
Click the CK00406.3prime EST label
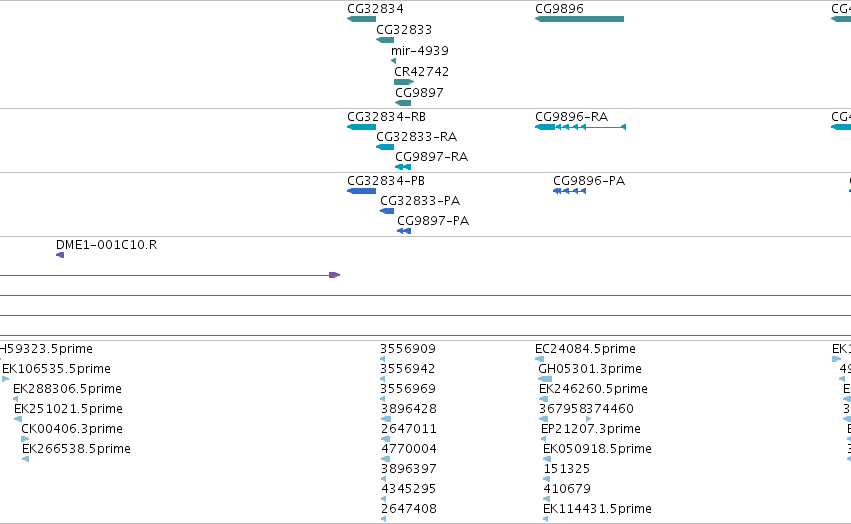72,429
